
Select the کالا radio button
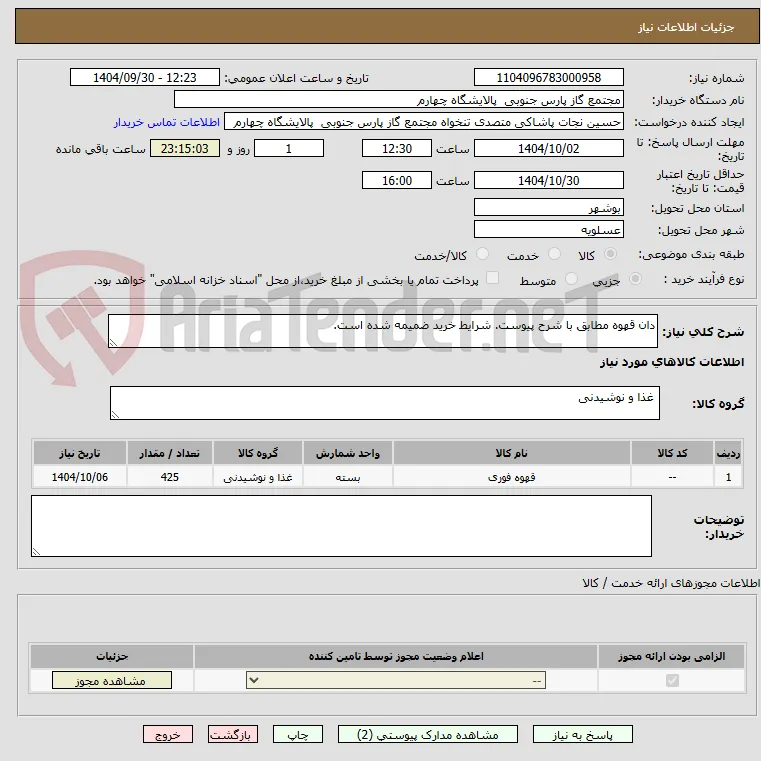point(610,254)
